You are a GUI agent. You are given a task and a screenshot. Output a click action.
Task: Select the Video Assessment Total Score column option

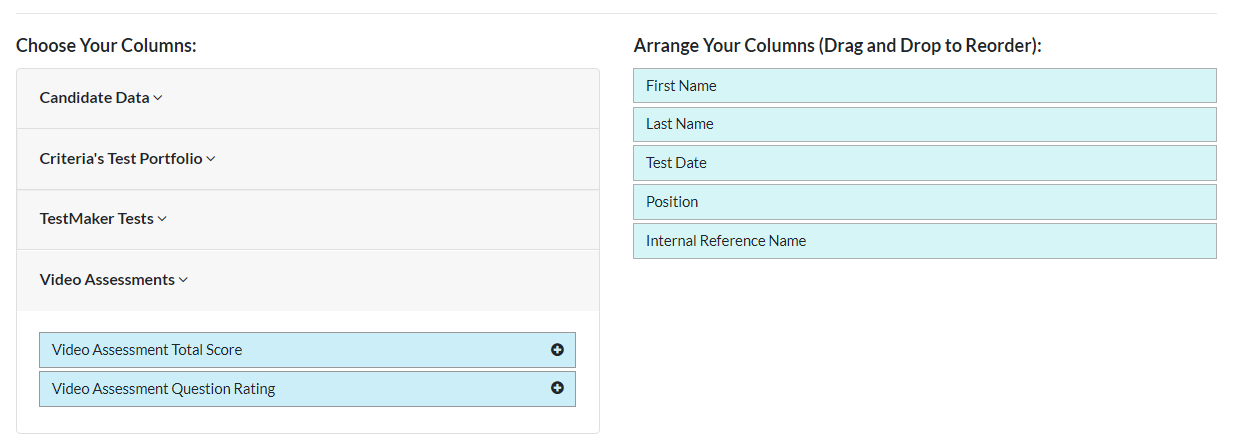307,350
